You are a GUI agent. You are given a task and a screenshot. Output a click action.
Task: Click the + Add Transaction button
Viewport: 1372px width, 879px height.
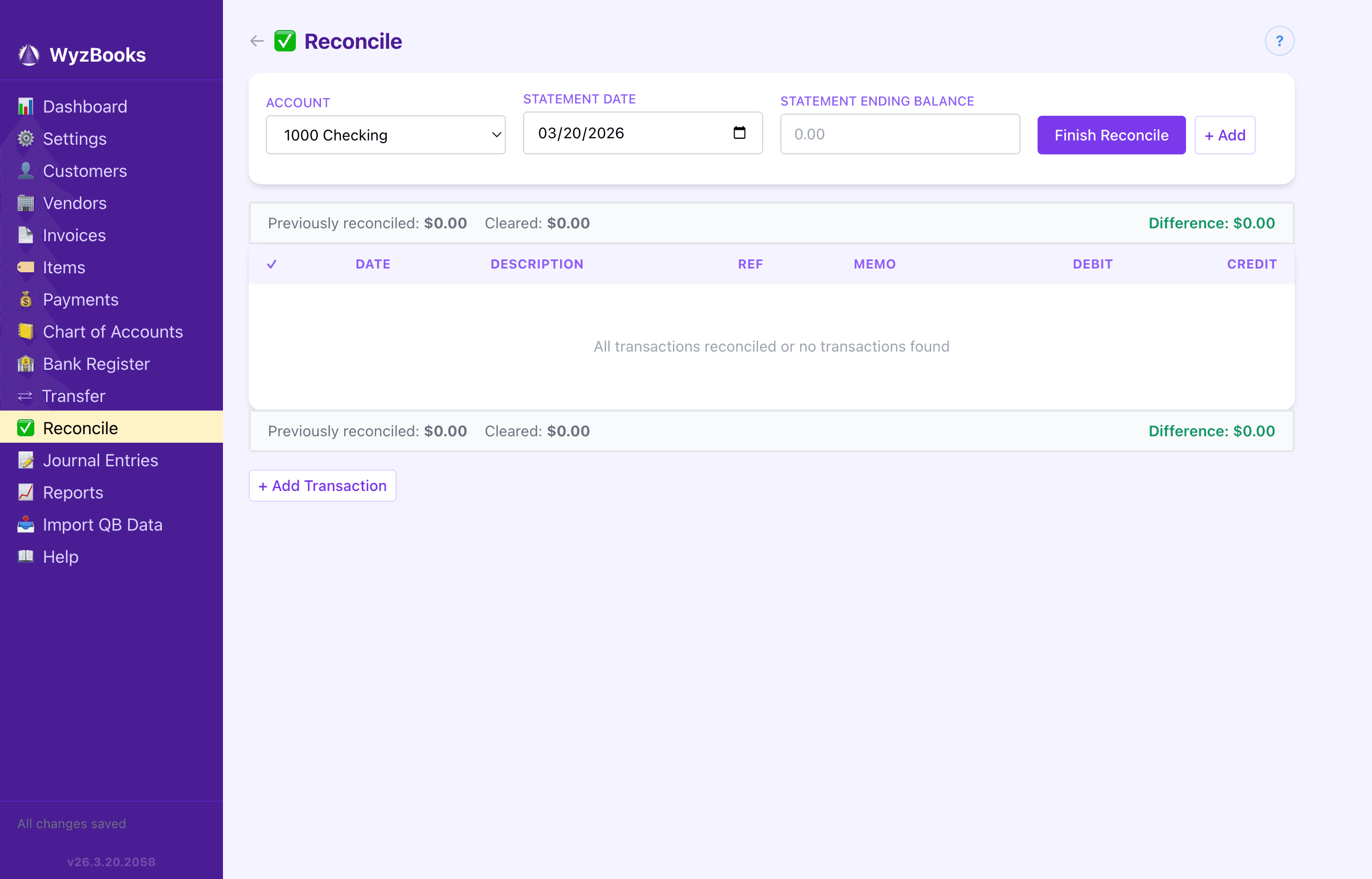click(322, 485)
